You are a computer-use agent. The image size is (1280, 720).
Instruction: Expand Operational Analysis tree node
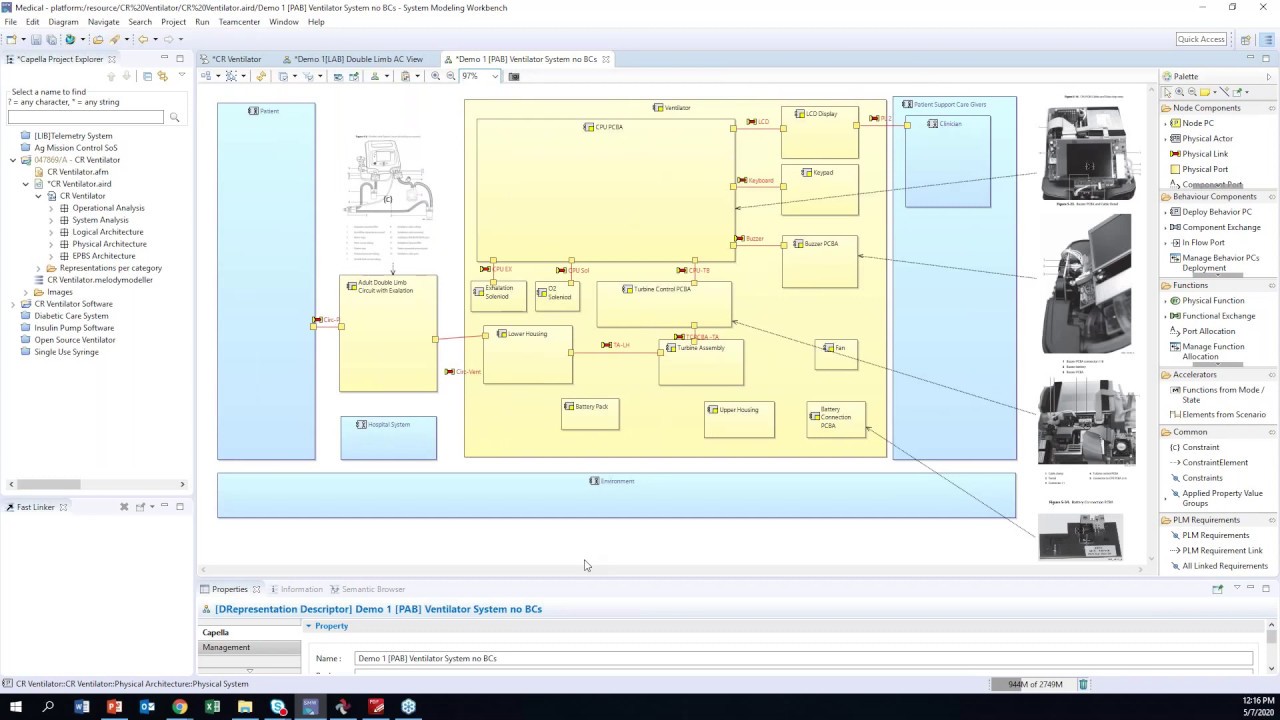[51, 208]
